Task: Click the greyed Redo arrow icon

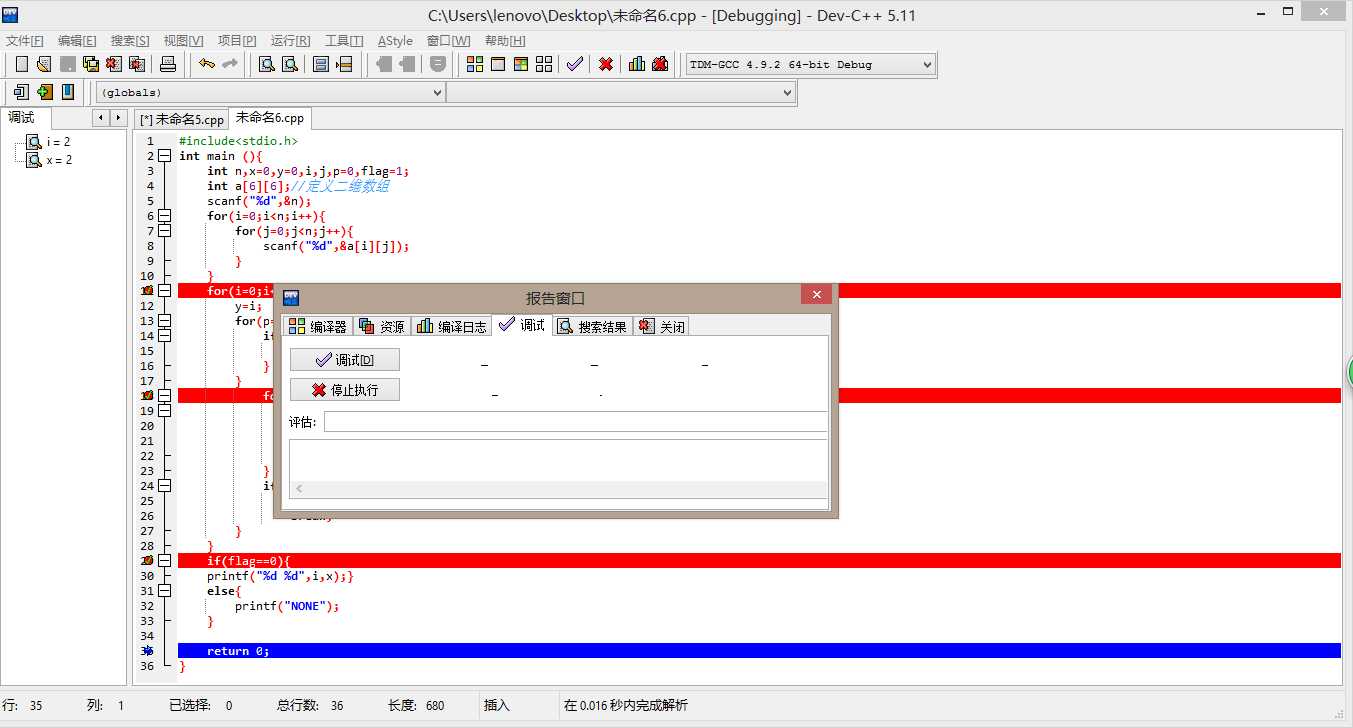Action: [x=230, y=64]
